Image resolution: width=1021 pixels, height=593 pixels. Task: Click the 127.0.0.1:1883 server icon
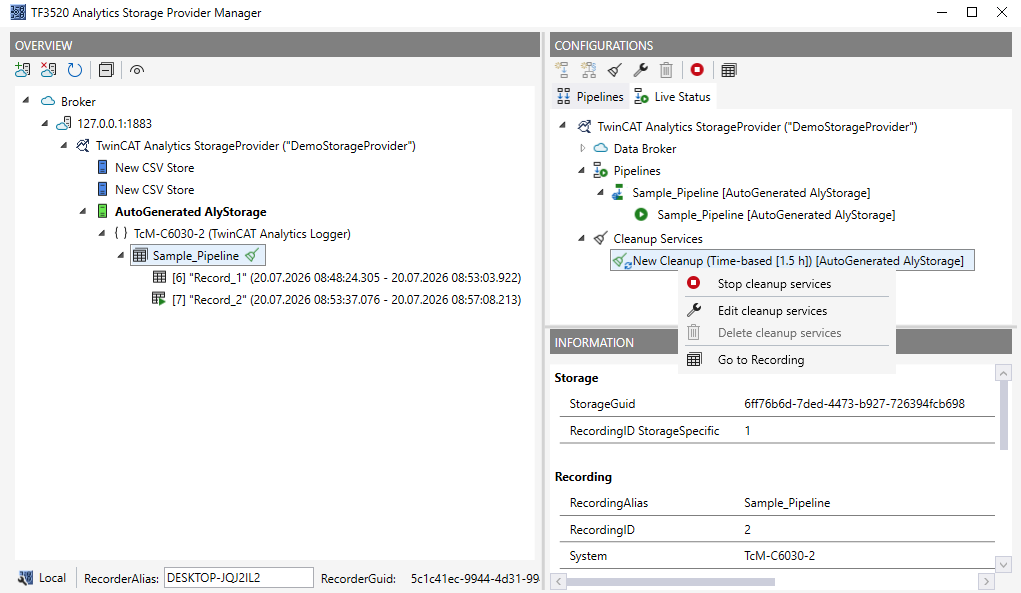click(x=64, y=123)
